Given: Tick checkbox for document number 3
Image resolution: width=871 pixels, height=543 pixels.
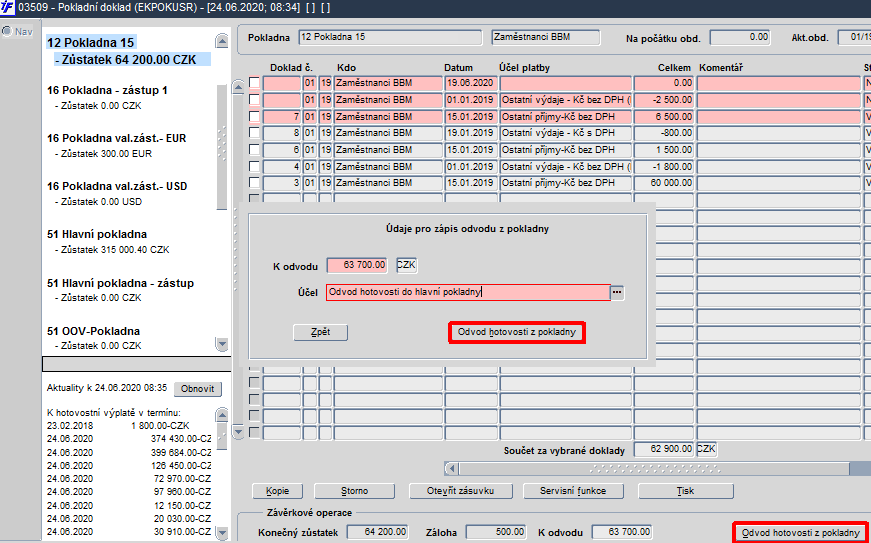Looking at the screenshot, I should pyautogui.click(x=254, y=183).
